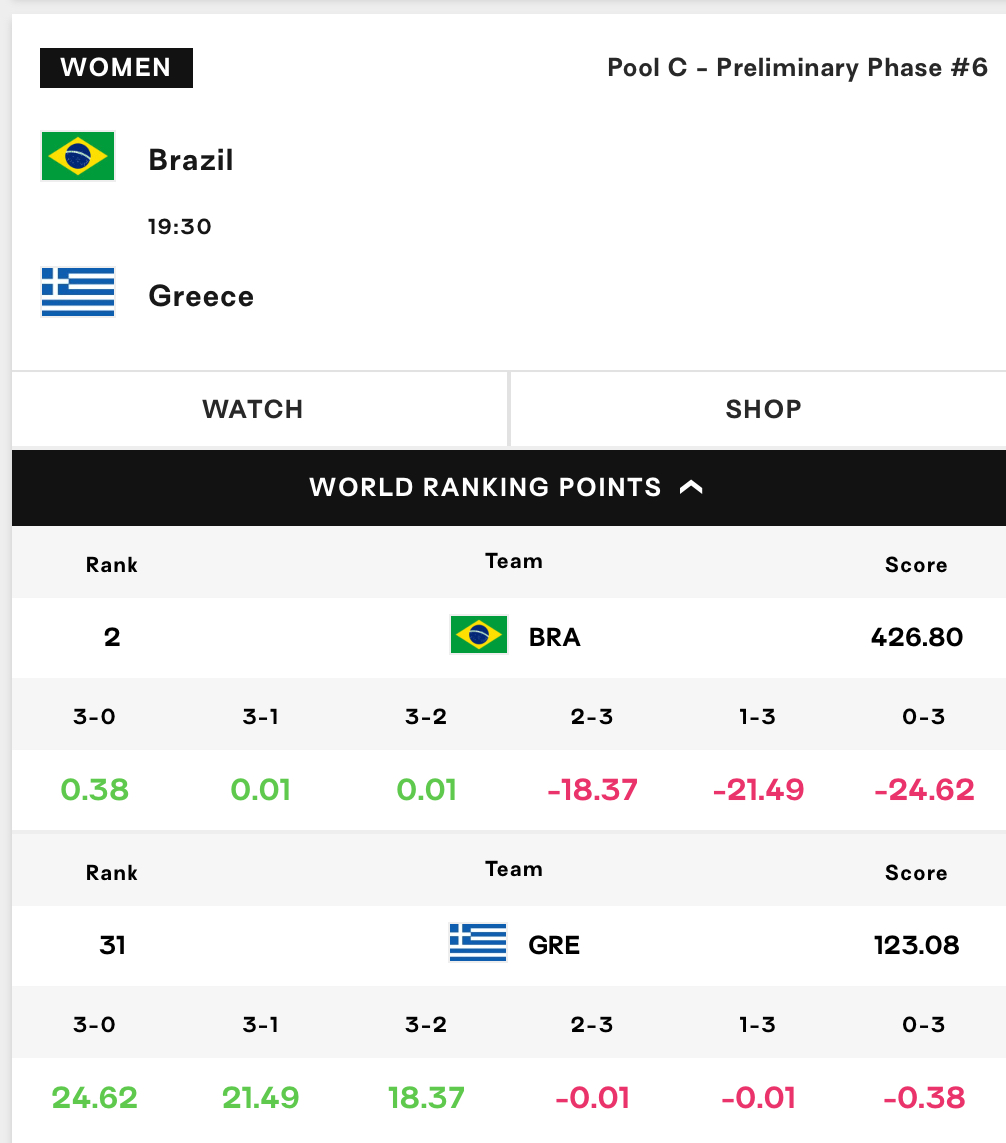
Task: Click the World Ranking Points header bar
Action: (x=509, y=488)
